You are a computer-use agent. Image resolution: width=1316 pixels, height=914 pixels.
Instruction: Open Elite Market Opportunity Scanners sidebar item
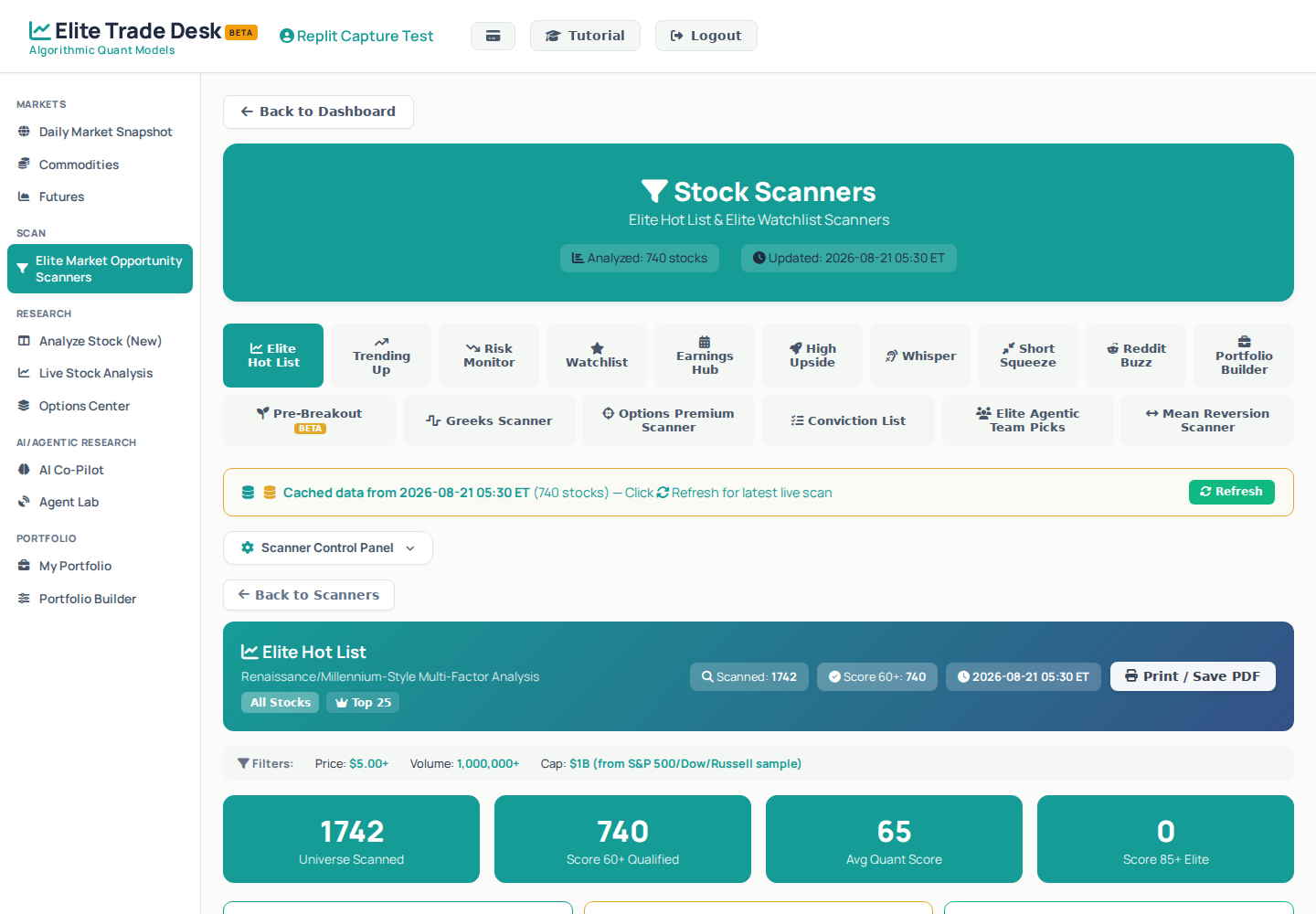[100, 269]
